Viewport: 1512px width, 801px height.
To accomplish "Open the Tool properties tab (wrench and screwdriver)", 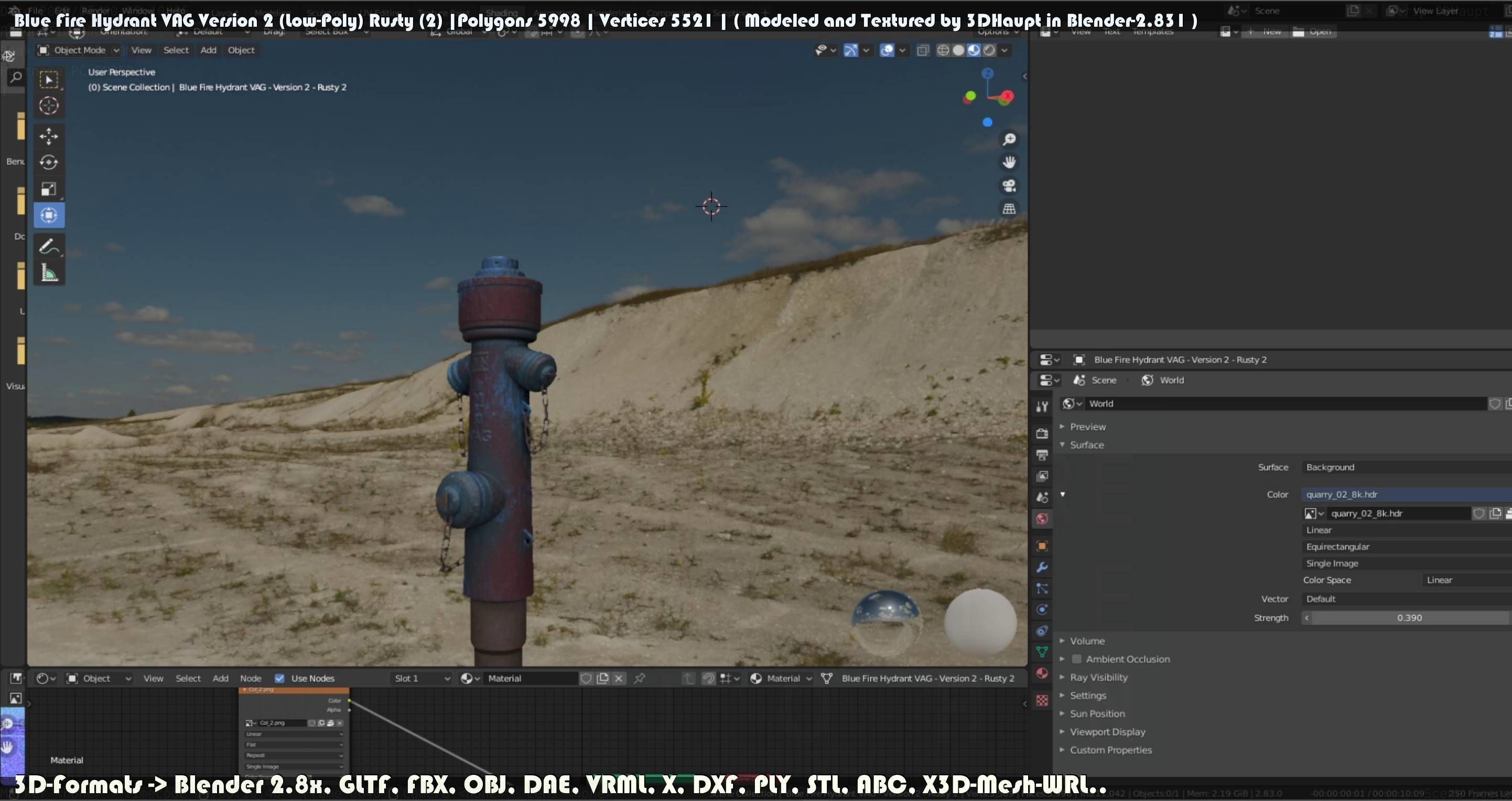I will [1042, 406].
